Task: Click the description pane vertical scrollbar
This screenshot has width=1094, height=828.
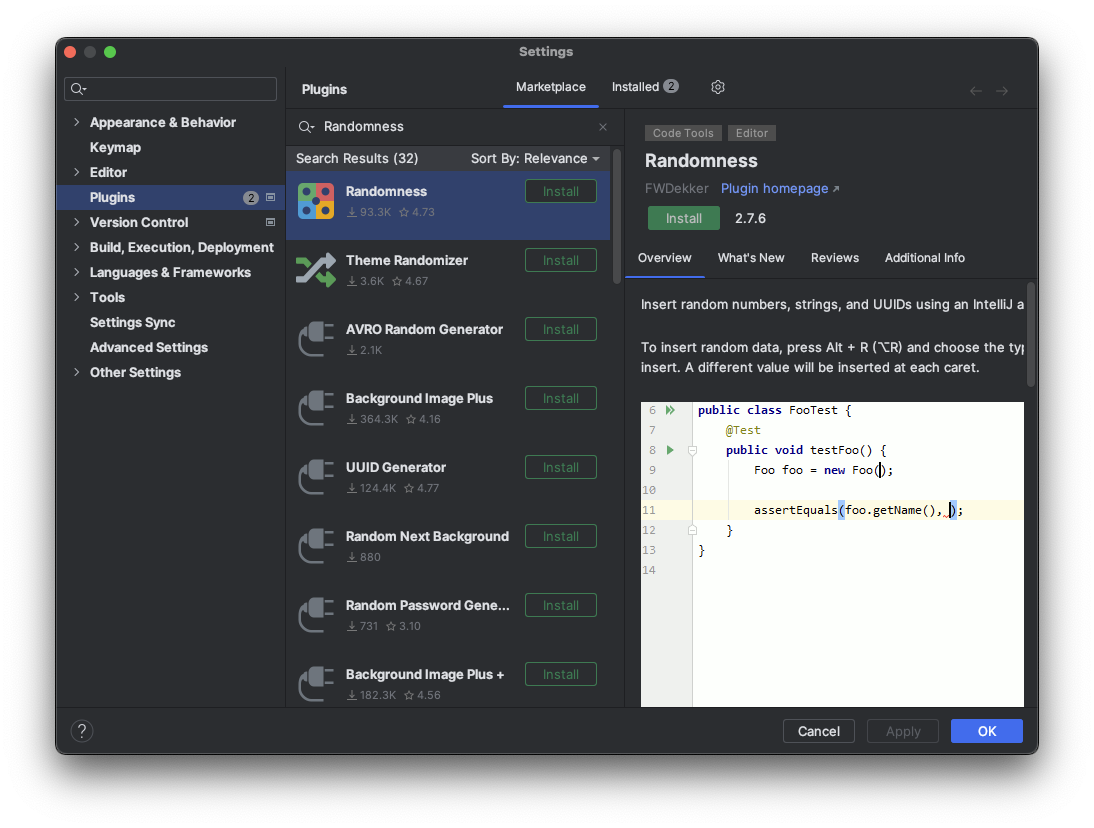Action: 1031,334
